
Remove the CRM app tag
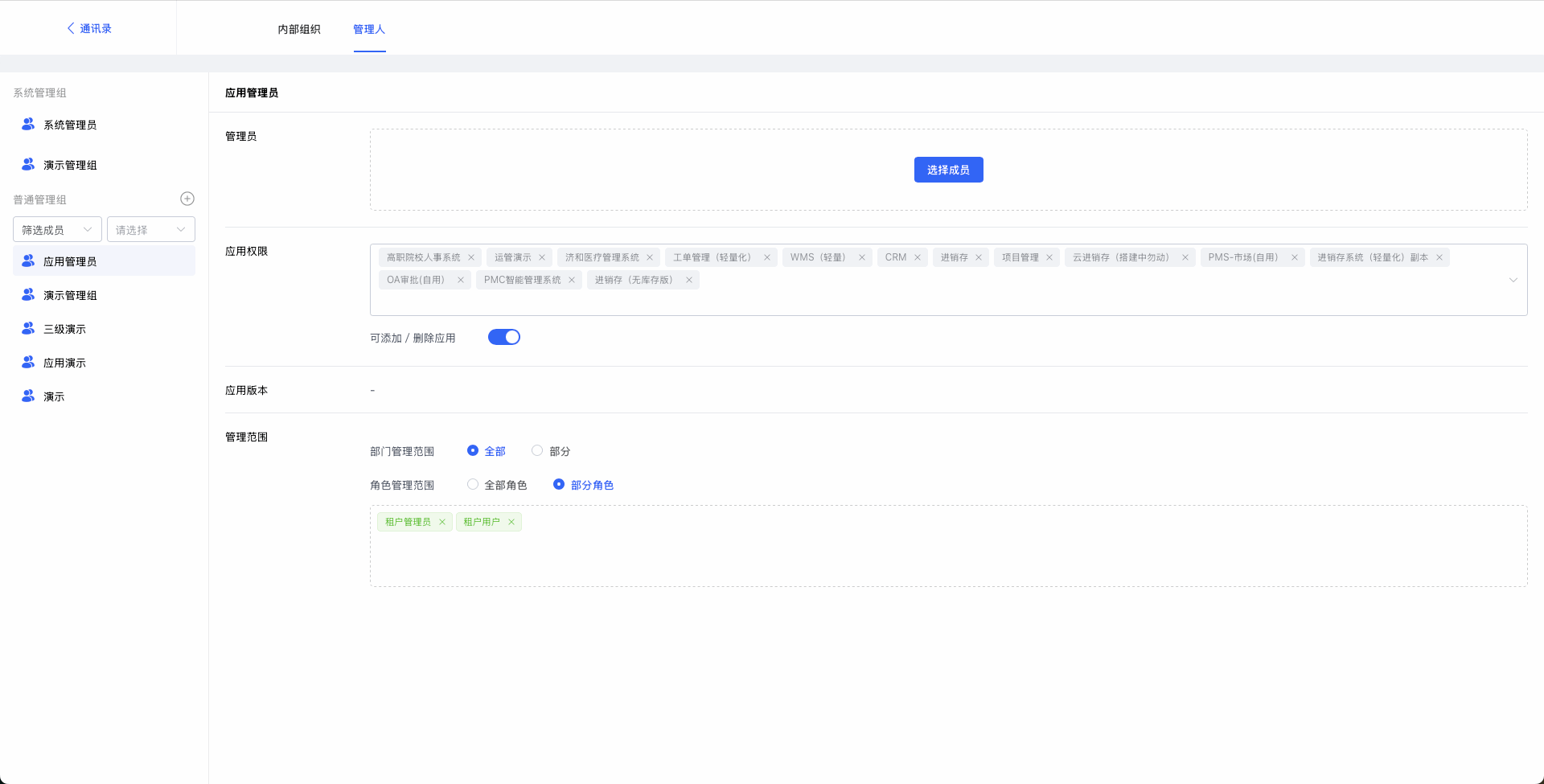click(918, 257)
